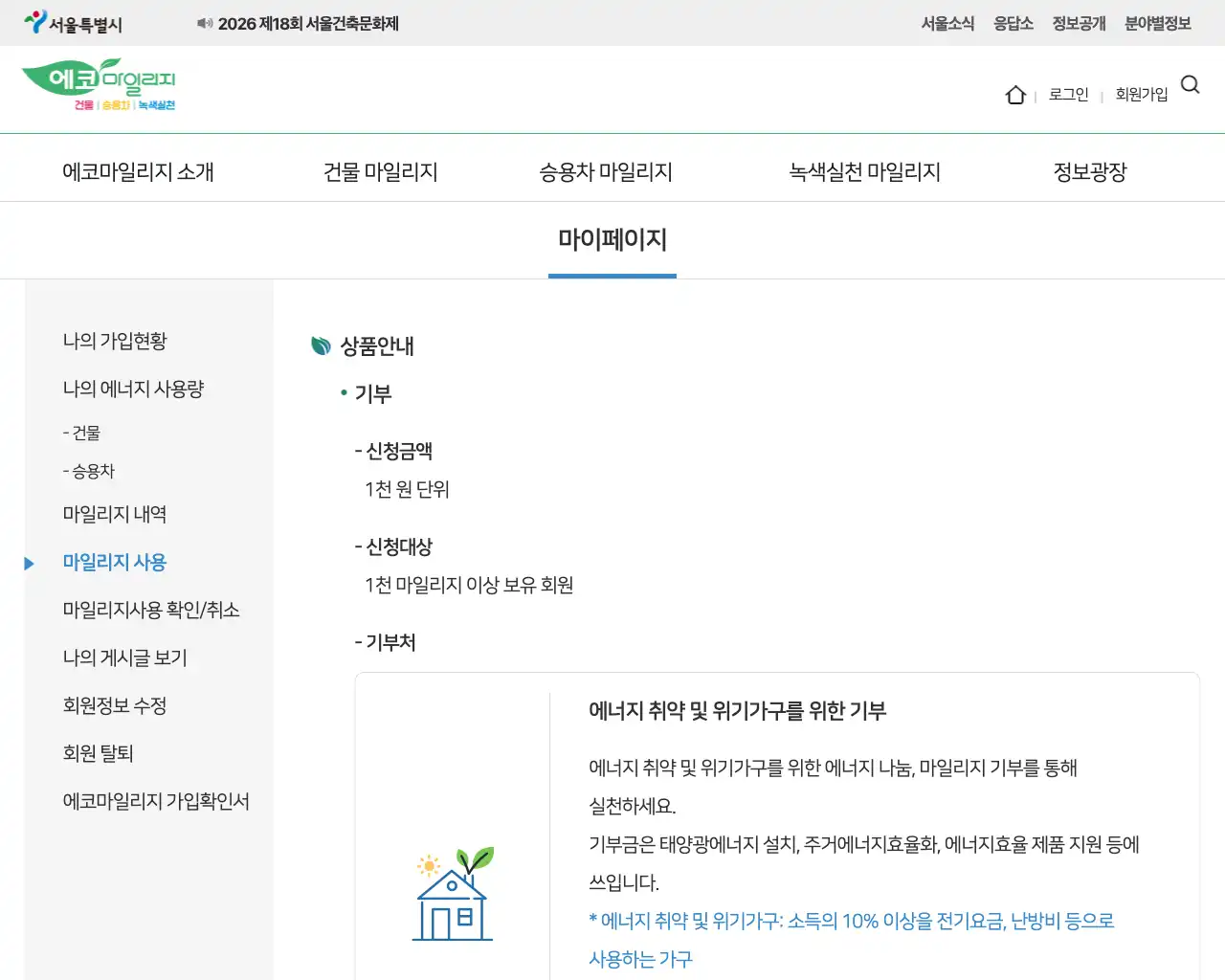The width and height of the screenshot is (1225, 980).
Task: Click the 상품안내 section heading
Action: (x=377, y=346)
